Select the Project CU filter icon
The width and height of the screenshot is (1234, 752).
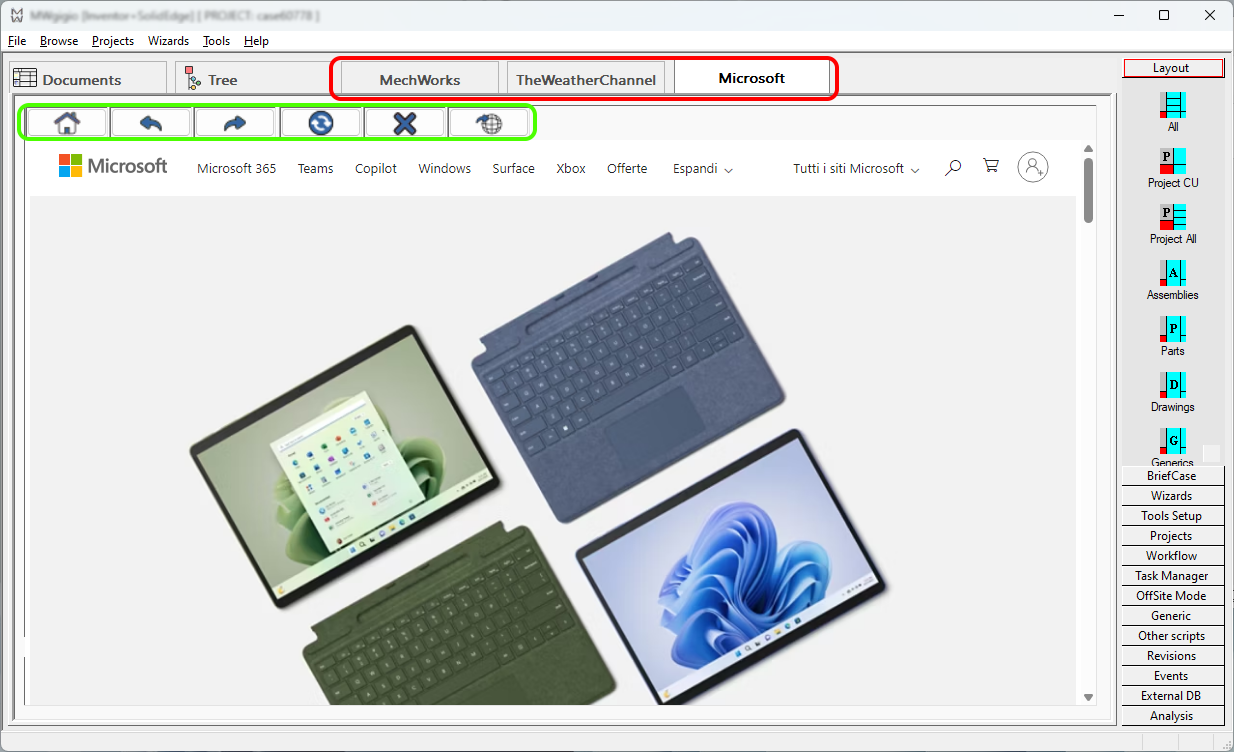pos(1173,161)
